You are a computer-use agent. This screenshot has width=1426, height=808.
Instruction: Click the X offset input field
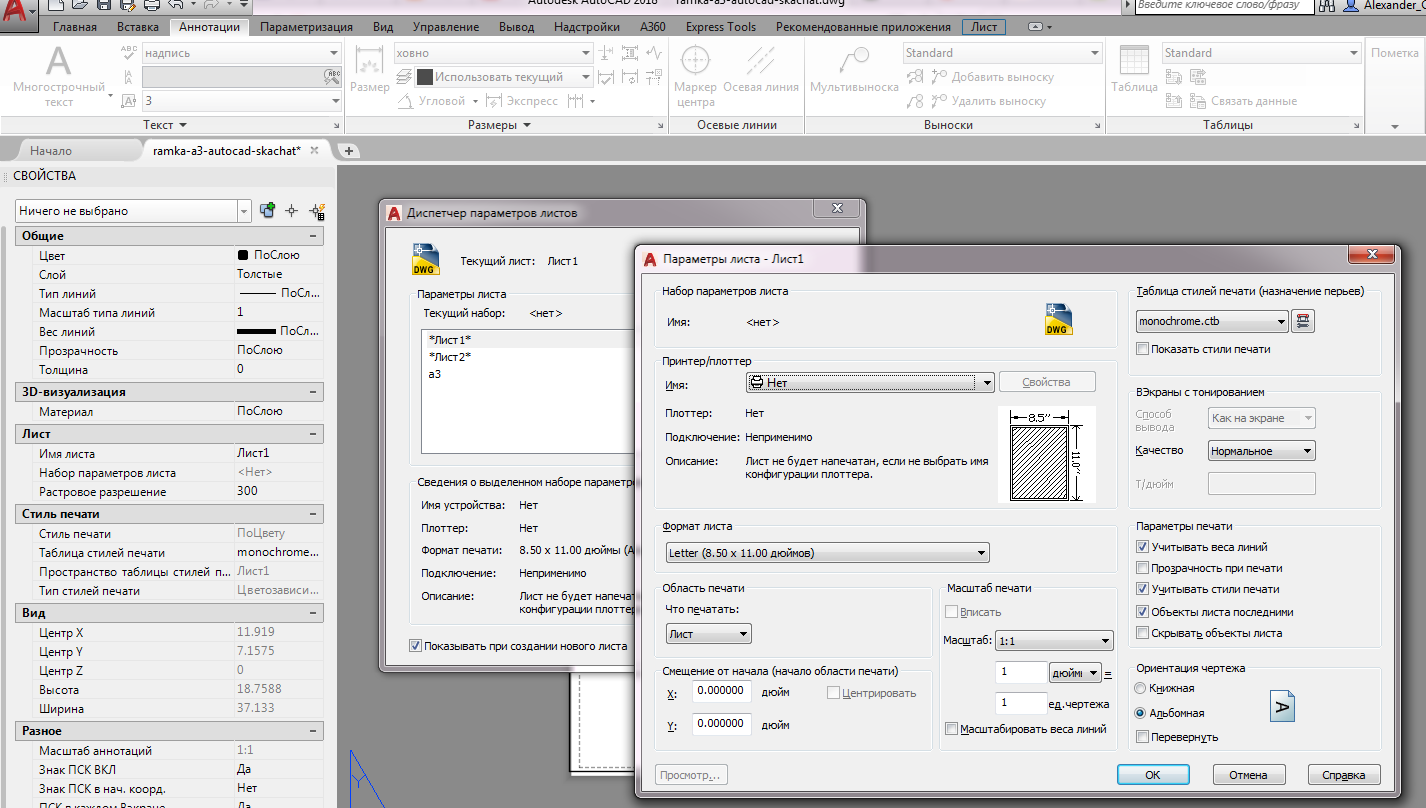click(x=720, y=691)
